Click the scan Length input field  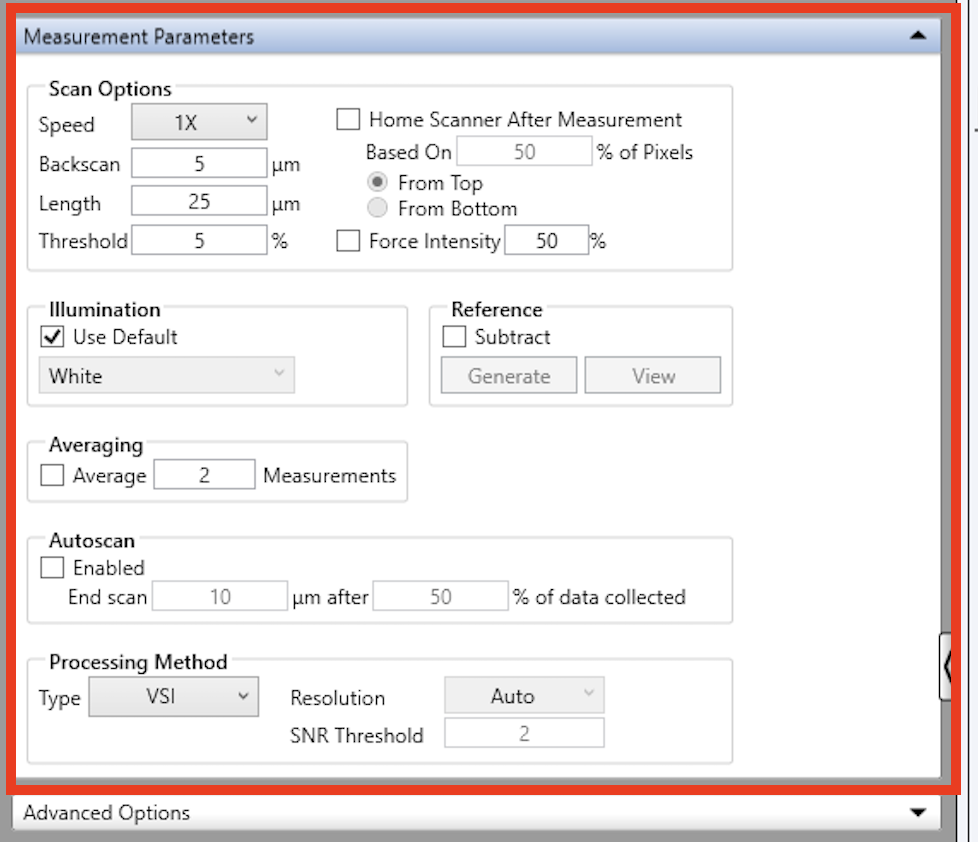tap(198, 202)
